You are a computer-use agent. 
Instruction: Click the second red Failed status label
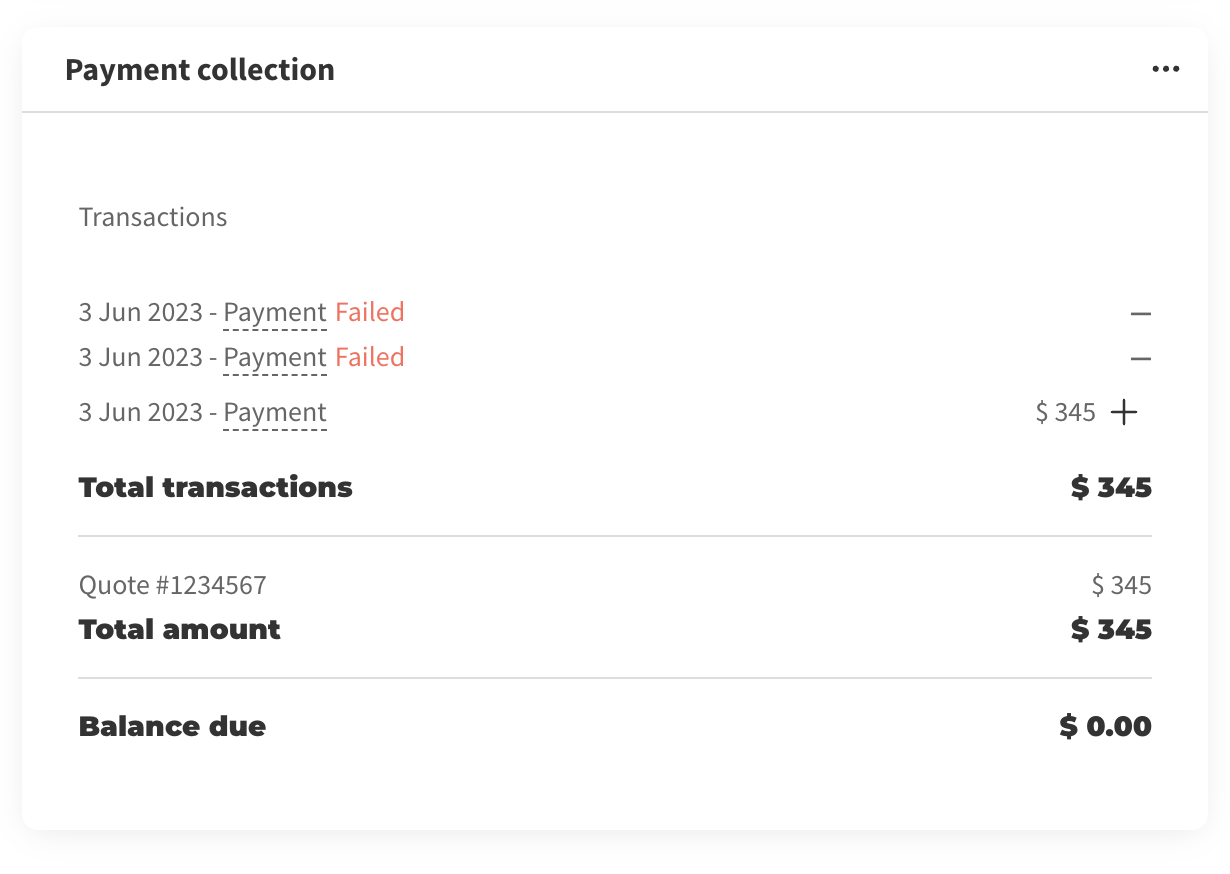(370, 358)
